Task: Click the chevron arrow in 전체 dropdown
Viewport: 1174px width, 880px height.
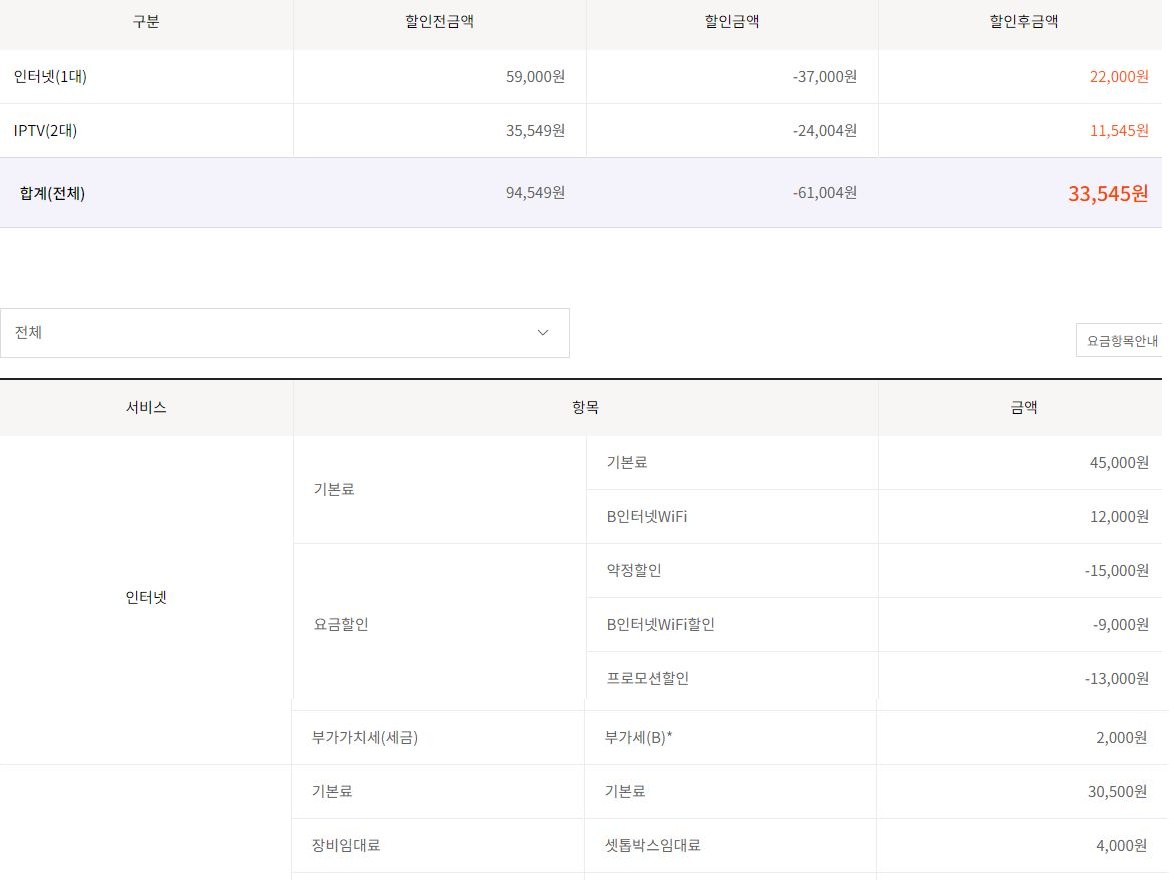Action: coord(543,333)
